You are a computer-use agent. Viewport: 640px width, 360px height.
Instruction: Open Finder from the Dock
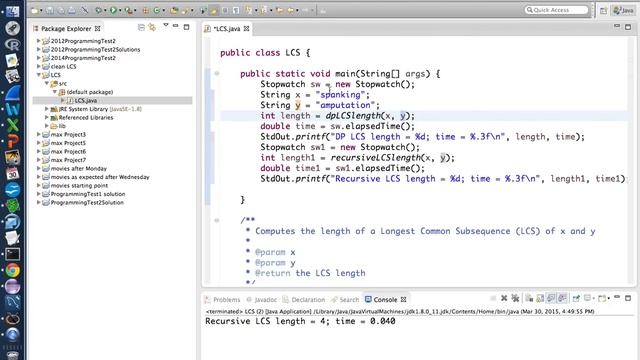pos(12,11)
